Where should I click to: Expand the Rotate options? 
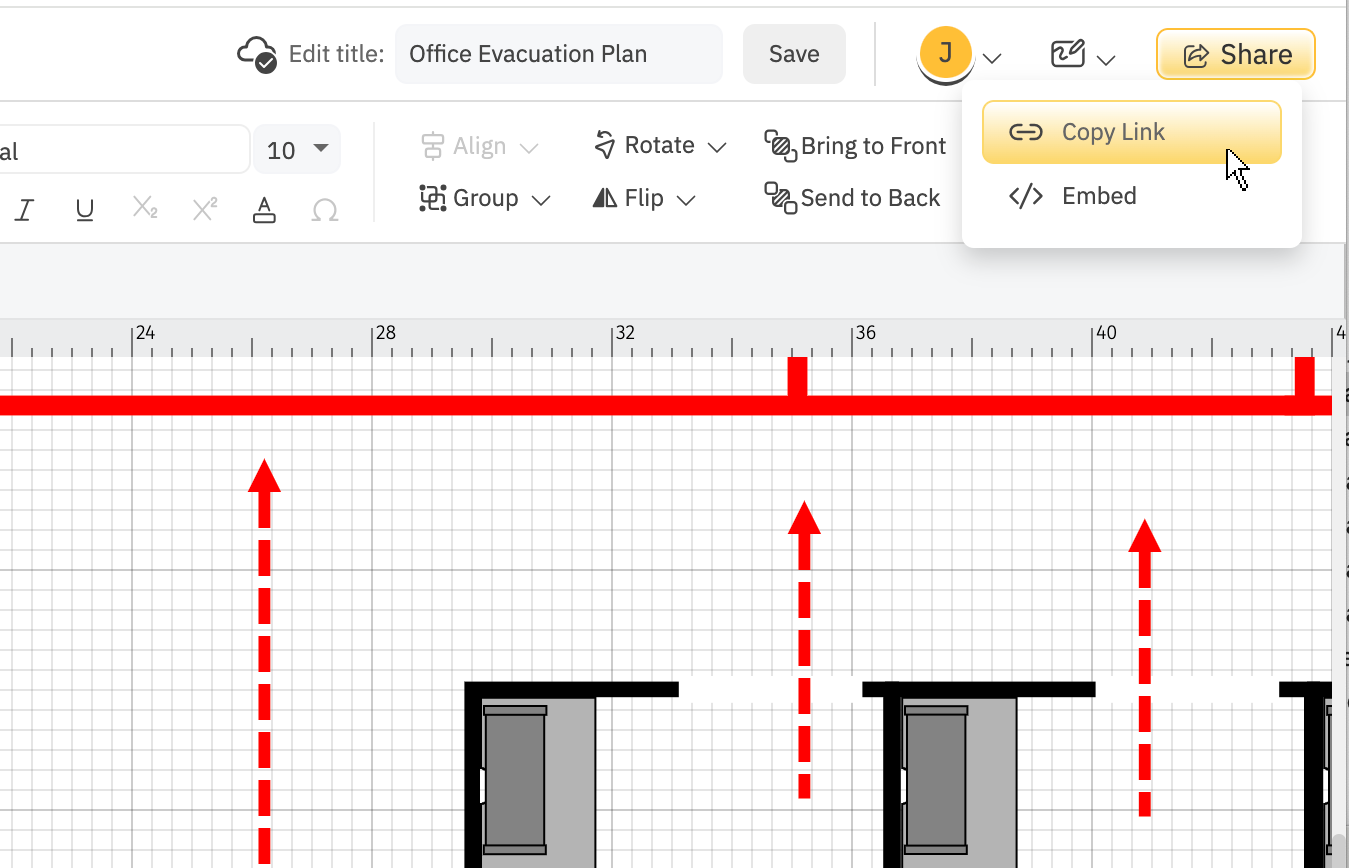click(x=660, y=146)
